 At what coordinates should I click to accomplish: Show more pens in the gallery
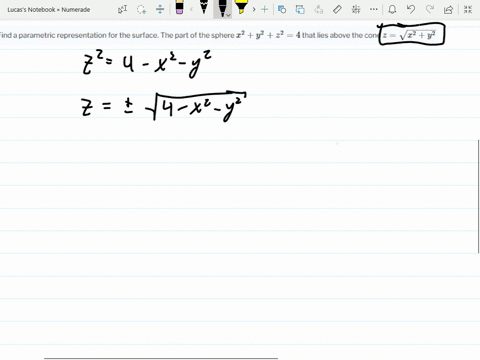(x=254, y=9)
